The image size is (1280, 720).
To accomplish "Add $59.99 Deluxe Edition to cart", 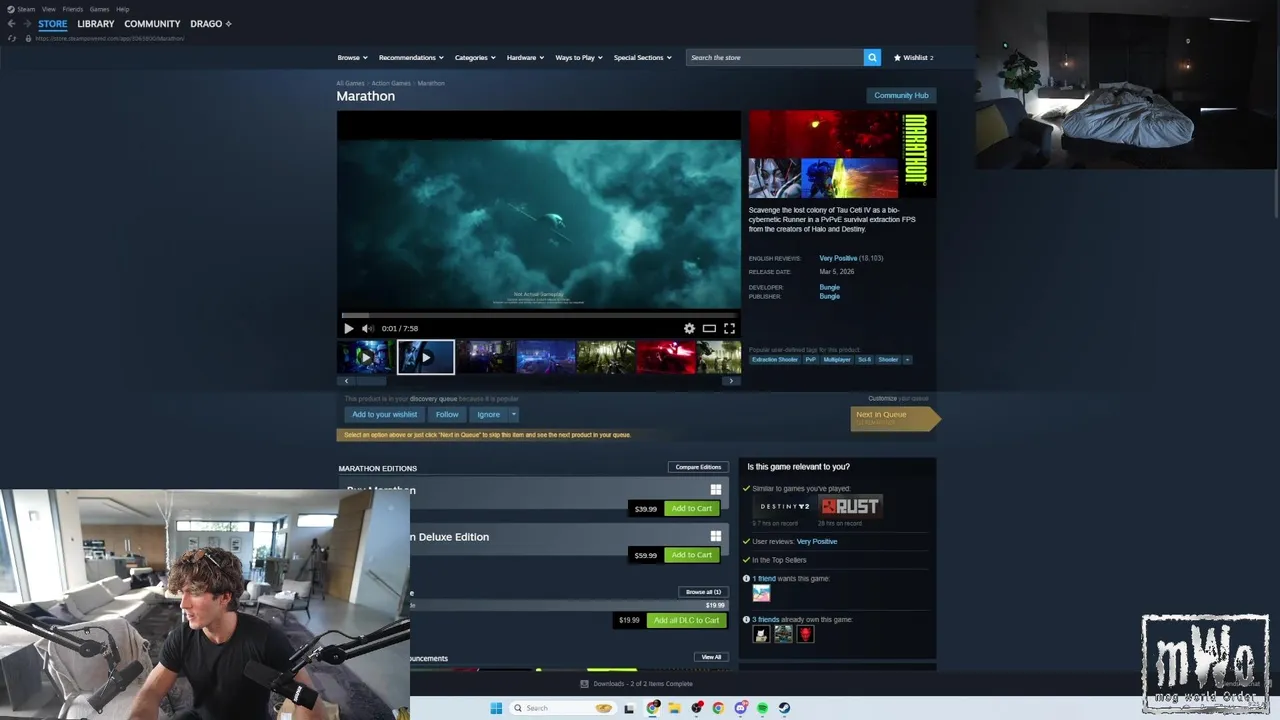I will point(691,555).
